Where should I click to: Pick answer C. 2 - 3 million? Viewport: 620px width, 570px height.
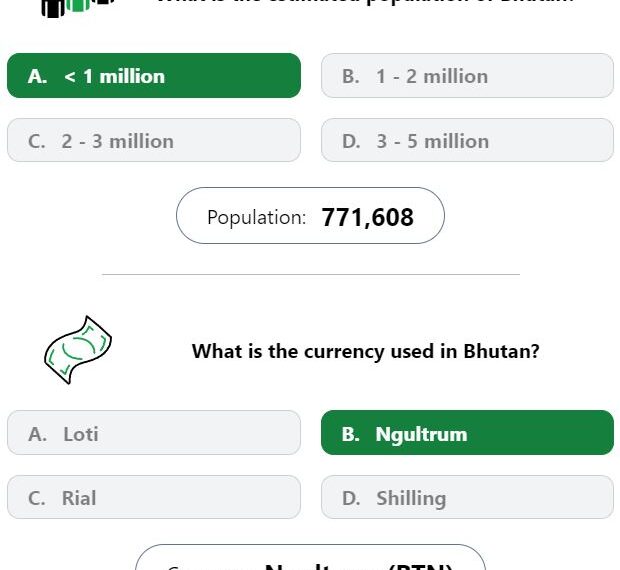click(154, 140)
